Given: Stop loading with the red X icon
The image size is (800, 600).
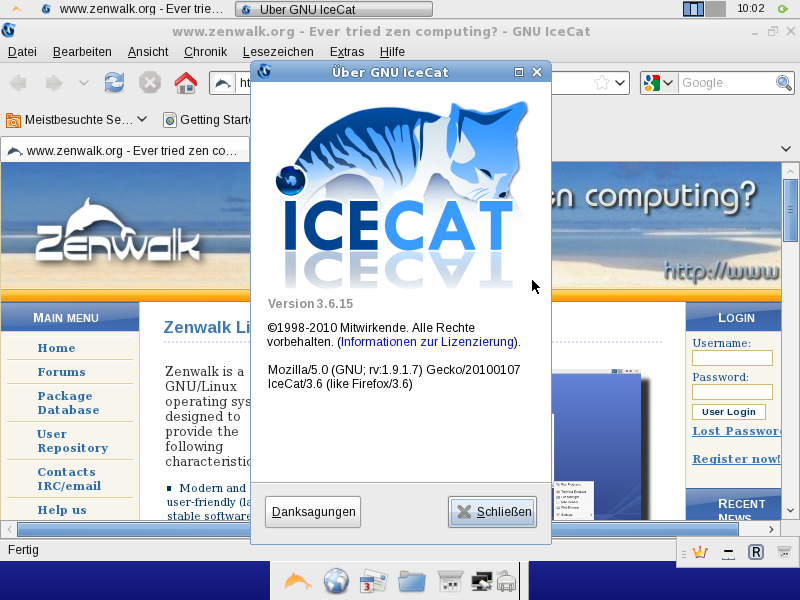Looking at the screenshot, I should coord(150,83).
